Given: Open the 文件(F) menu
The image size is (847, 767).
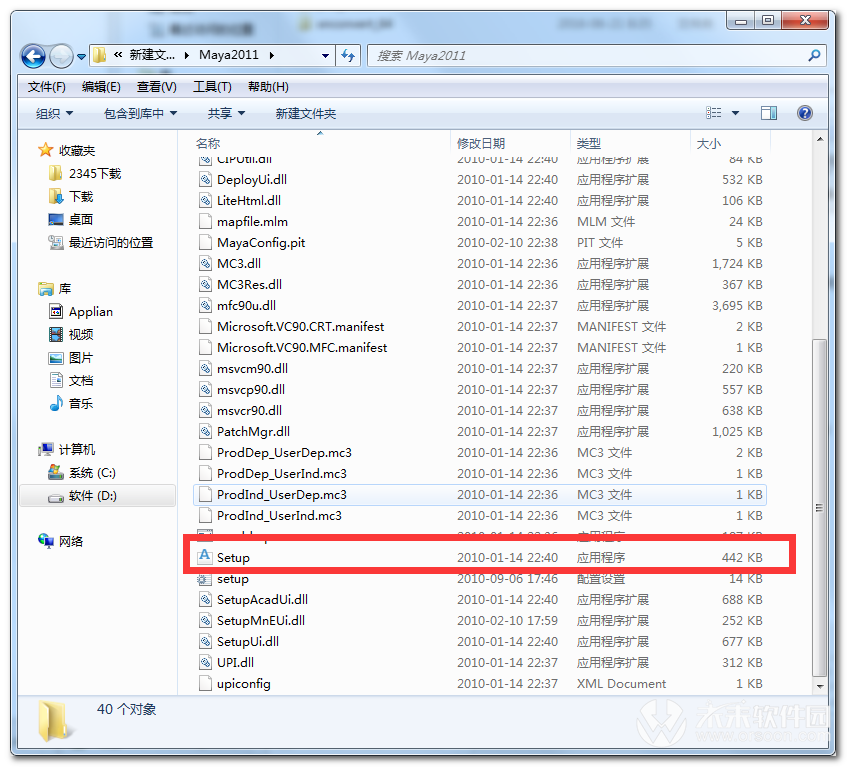Looking at the screenshot, I should 47,87.
